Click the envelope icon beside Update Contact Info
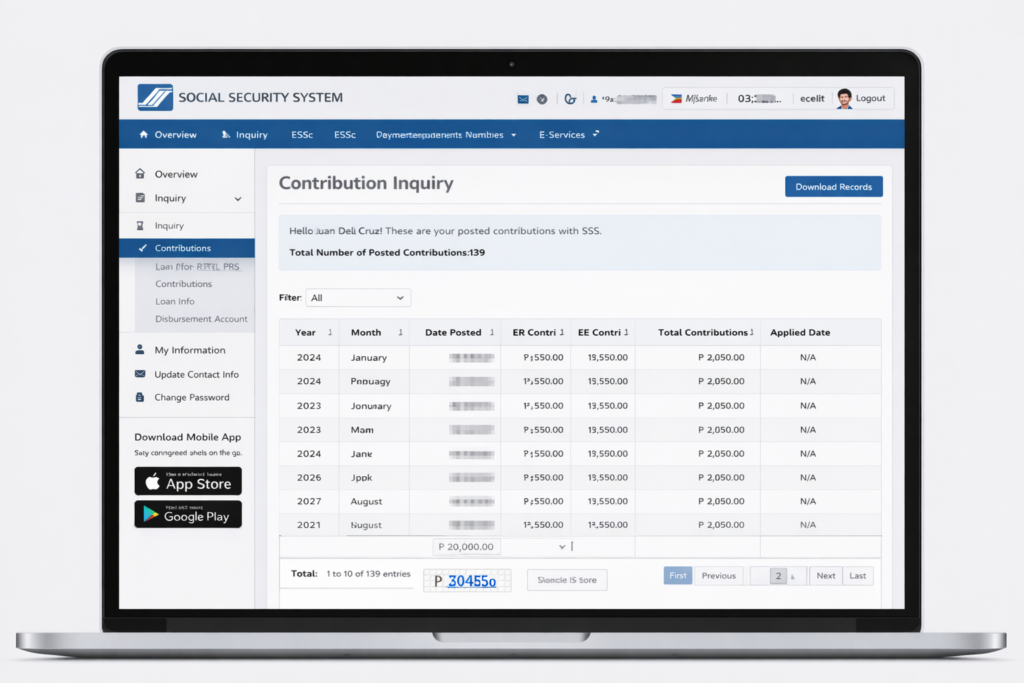The height and width of the screenshot is (683, 1024). tap(140, 374)
